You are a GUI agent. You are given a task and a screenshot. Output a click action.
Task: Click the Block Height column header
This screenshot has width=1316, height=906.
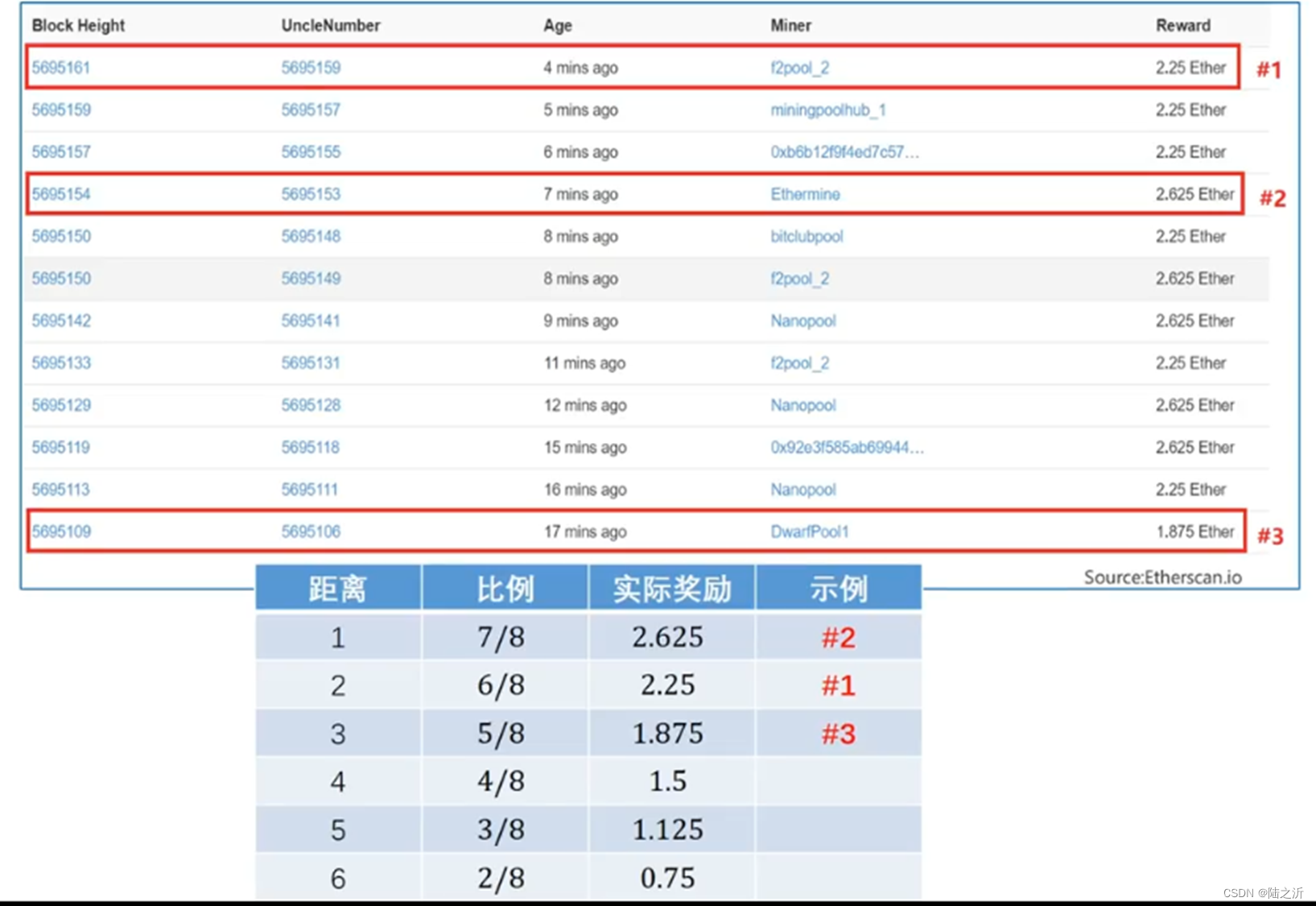[x=78, y=25]
